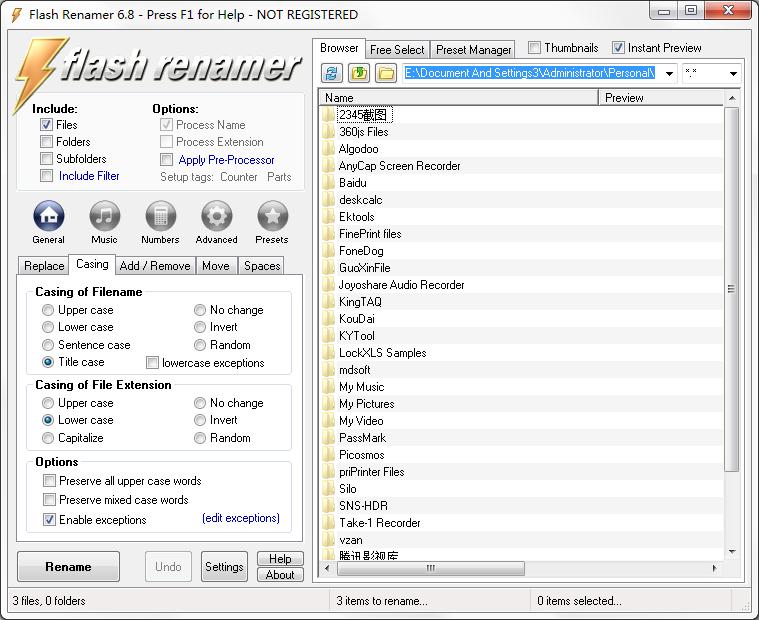The height and width of the screenshot is (620, 759).
Task: Select the Joyoshare Audio Recorder row
Action: point(521,285)
